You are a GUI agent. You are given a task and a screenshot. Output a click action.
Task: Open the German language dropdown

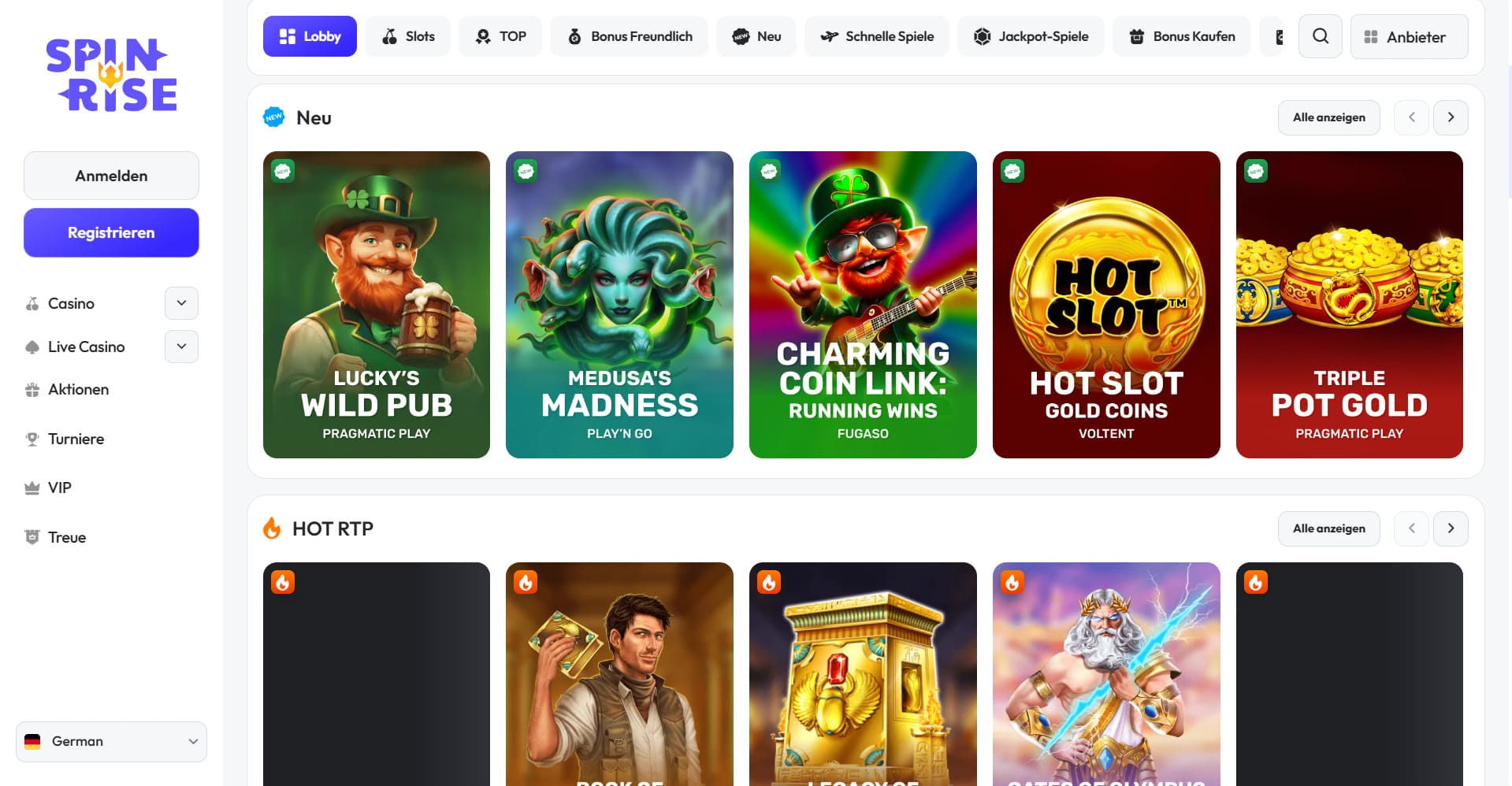(111, 742)
